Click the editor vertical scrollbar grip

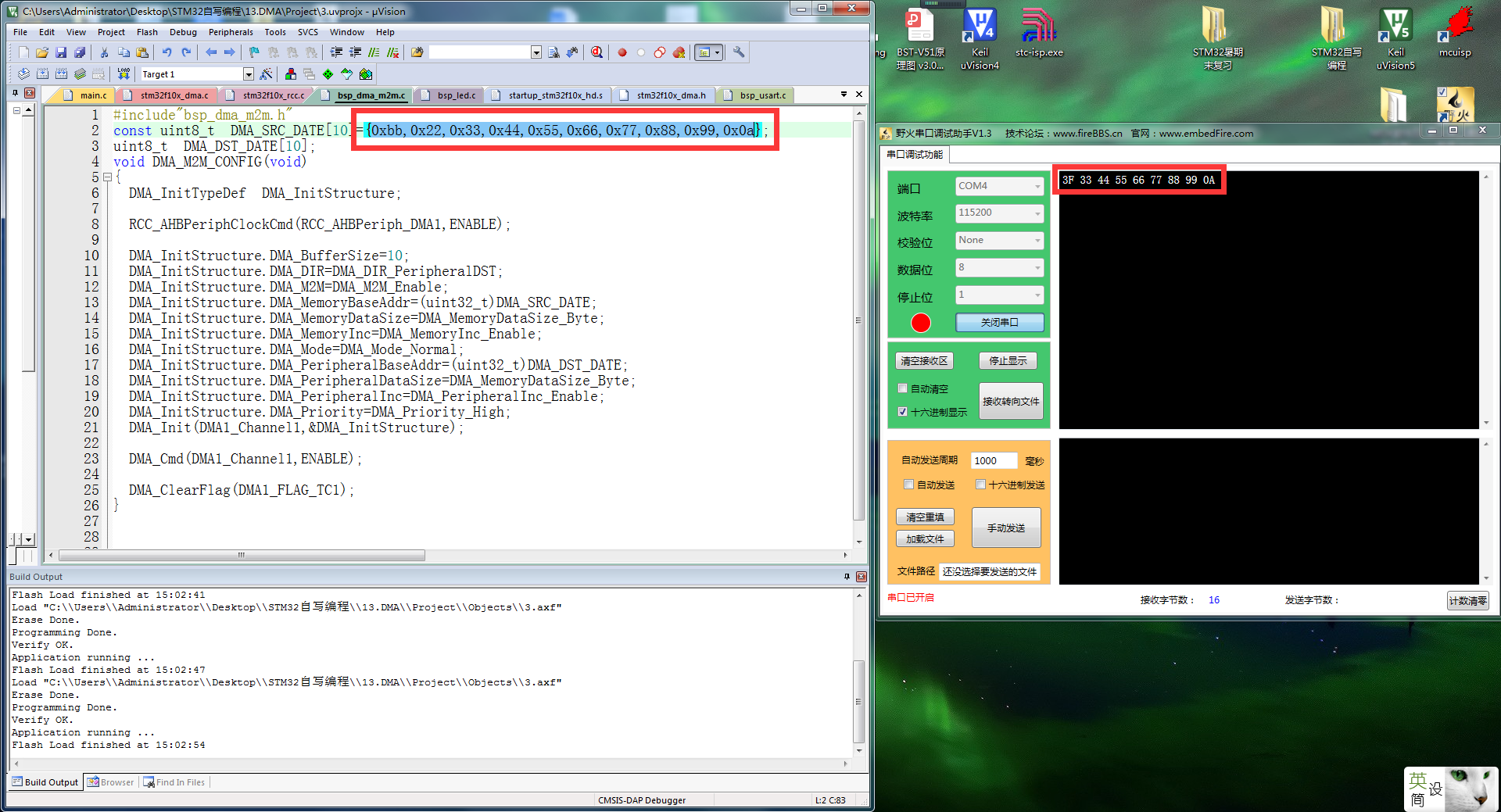(858, 320)
